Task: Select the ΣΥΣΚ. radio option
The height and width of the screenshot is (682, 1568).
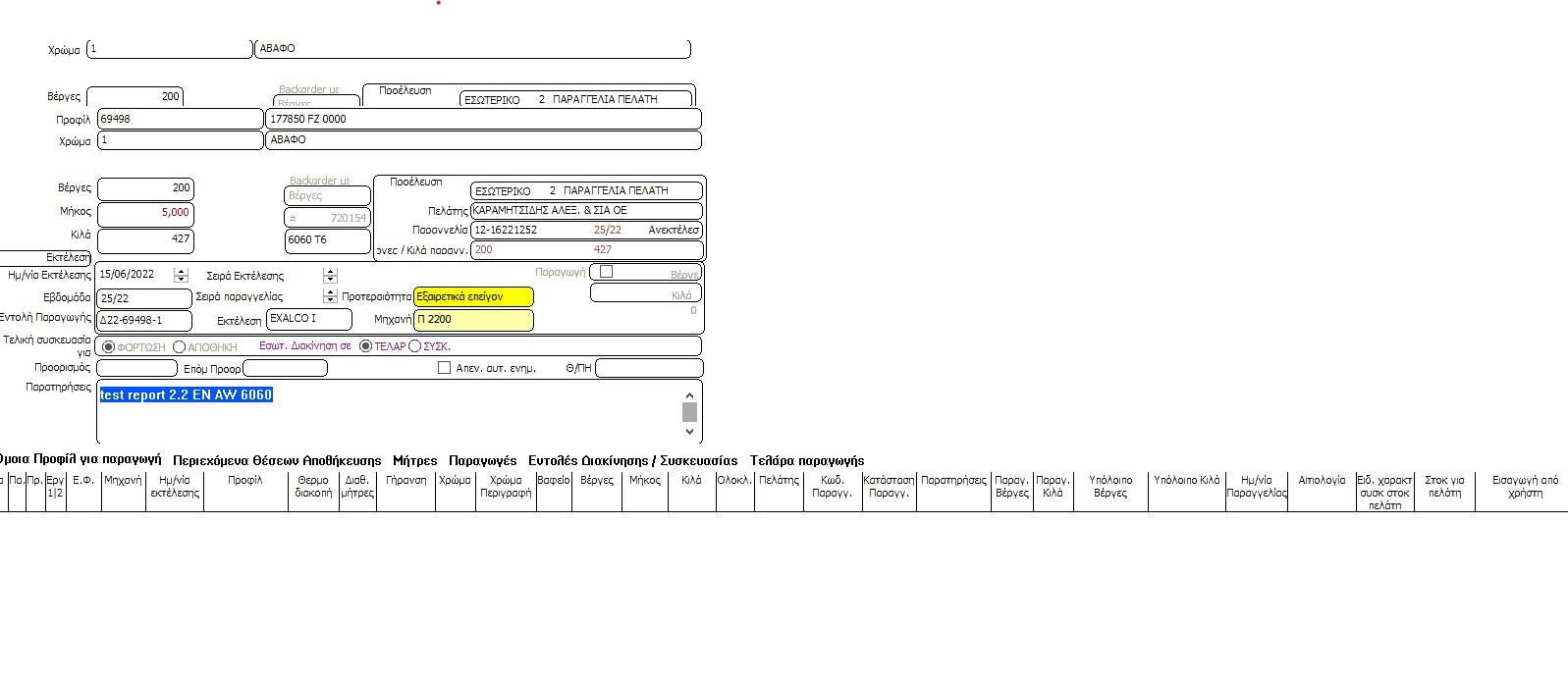Action: coord(415,346)
